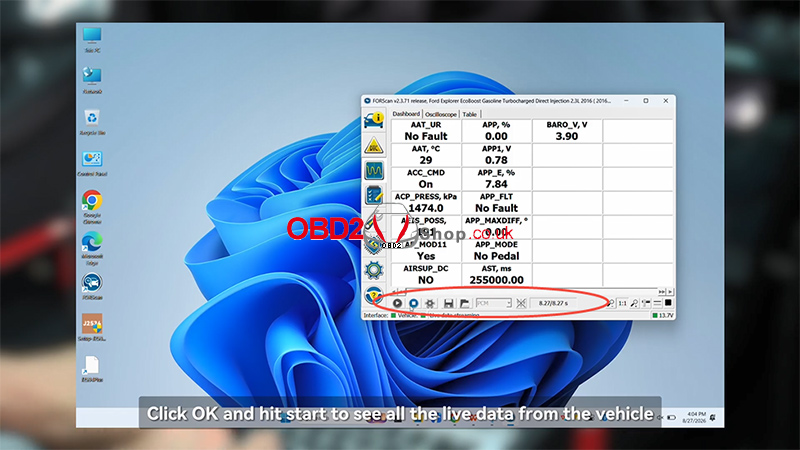Start live data with the play button
This screenshot has width=800, height=450.
click(397, 303)
